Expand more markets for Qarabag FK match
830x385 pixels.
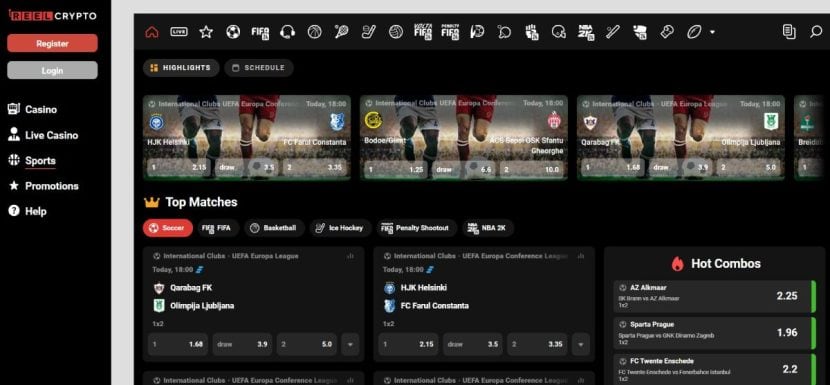tap(350, 344)
